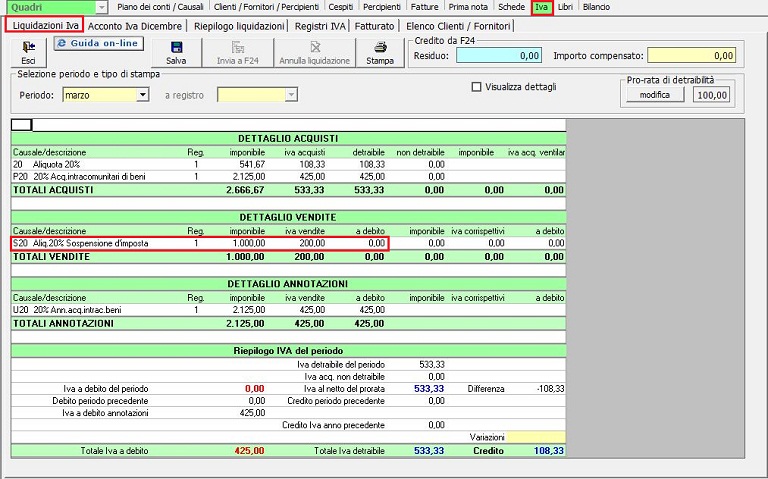
Task: Click the Pro-rata value field 100,00
Action: click(712, 95)
